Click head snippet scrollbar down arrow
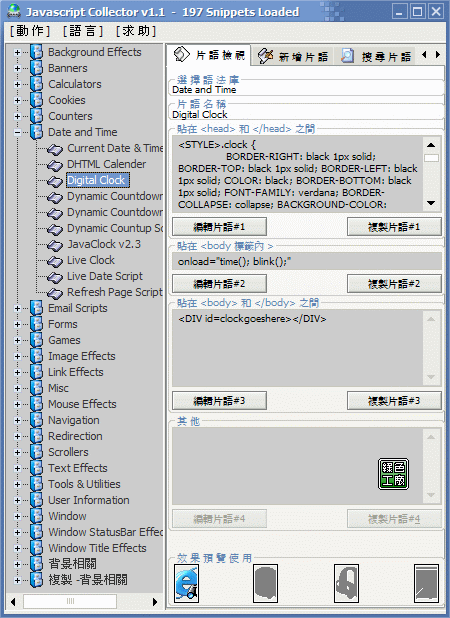 (431, 203)
